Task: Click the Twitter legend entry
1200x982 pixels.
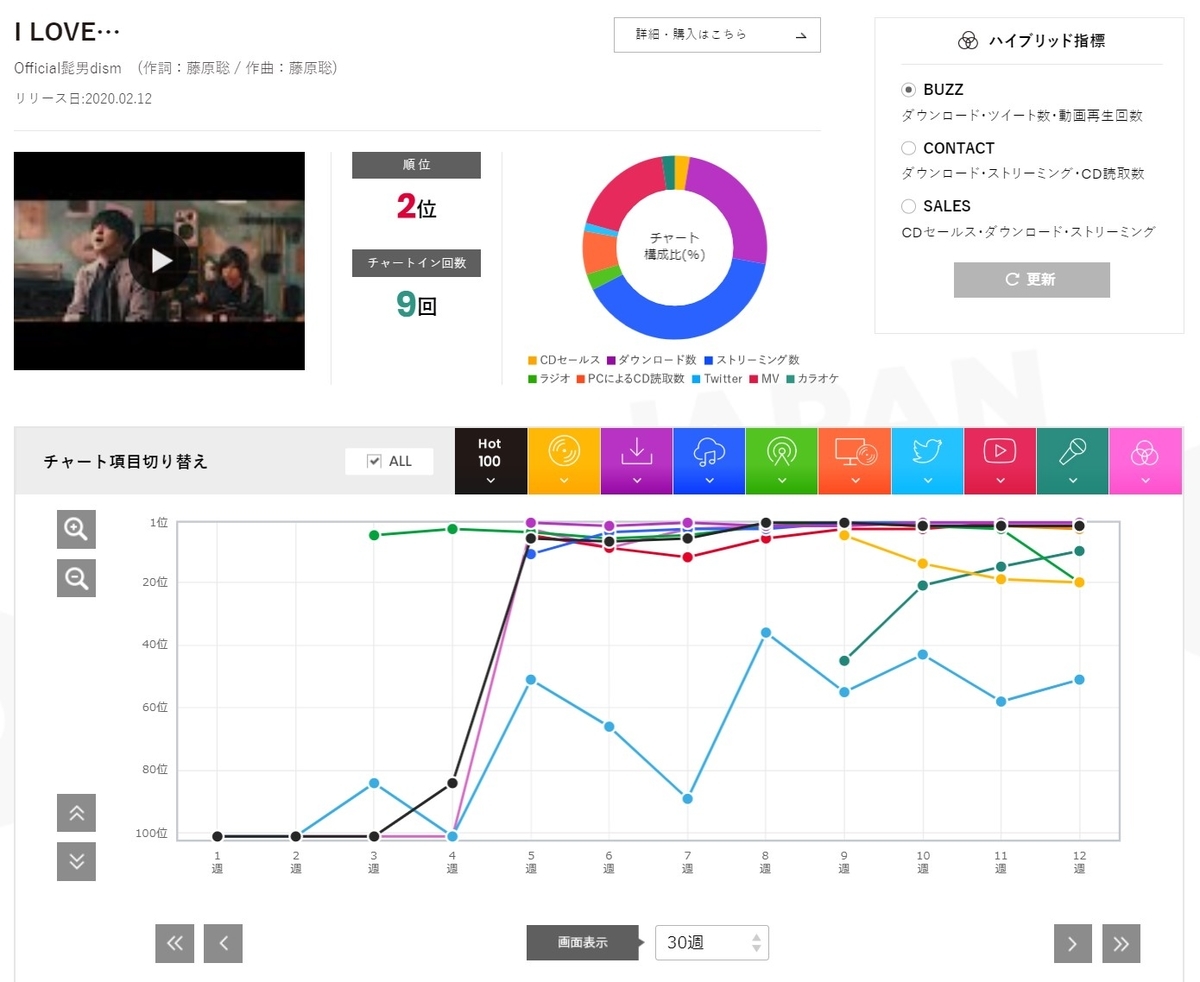Action: 716,379
